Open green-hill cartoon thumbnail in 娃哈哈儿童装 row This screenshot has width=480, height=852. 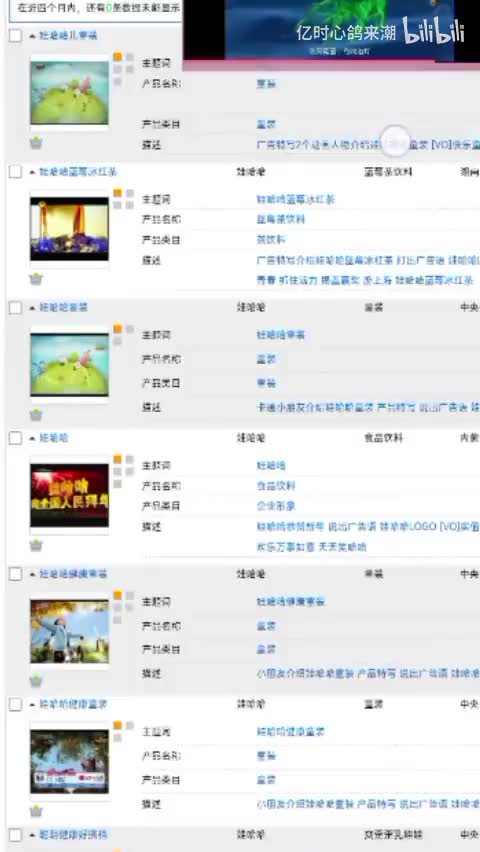(x=69, y=93)
